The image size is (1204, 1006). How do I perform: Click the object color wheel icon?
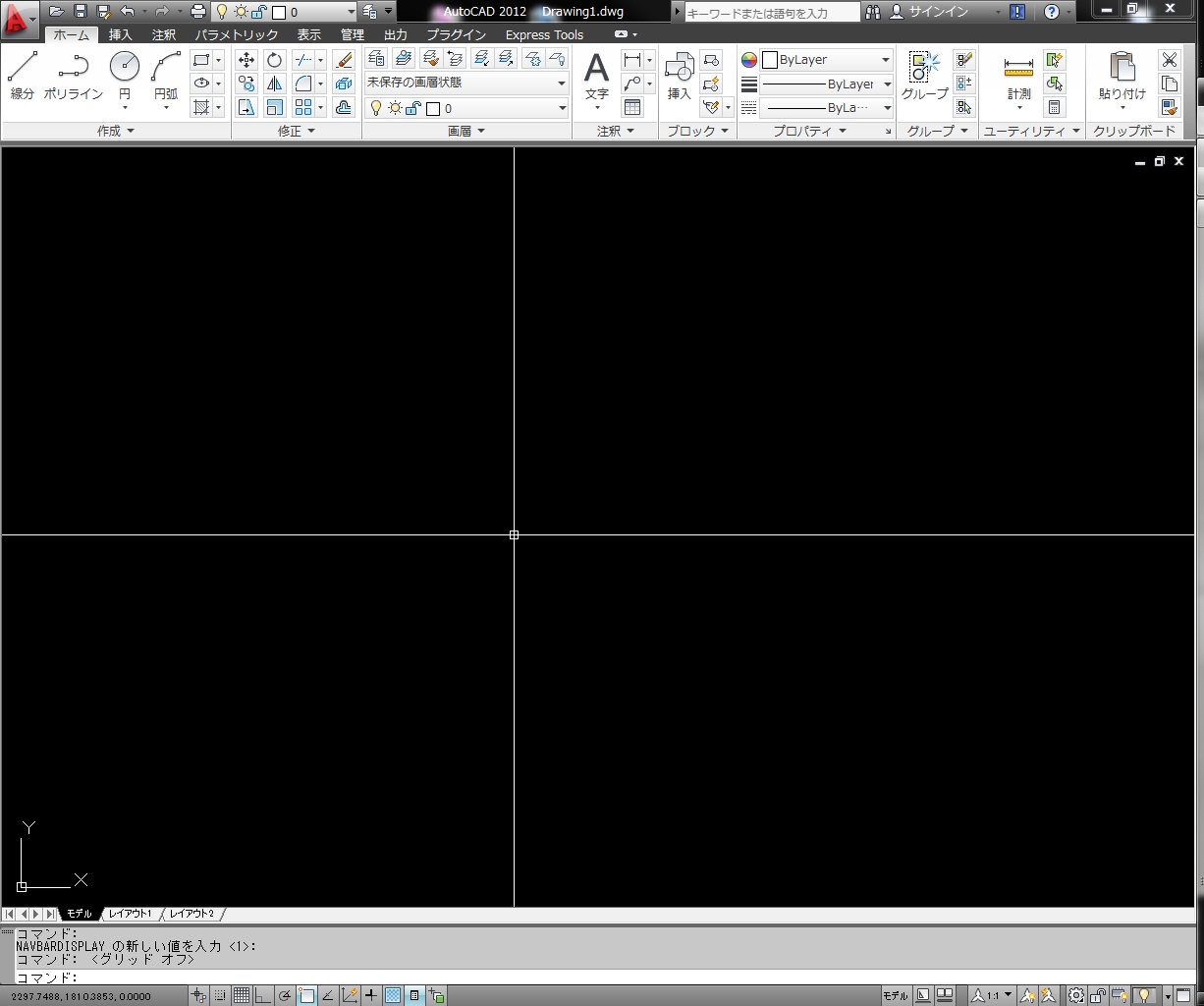749,60
